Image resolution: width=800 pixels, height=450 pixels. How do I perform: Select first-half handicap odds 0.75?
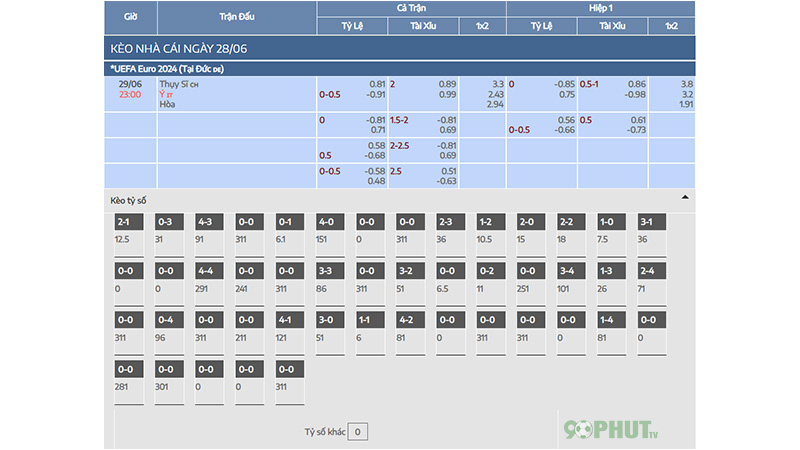click(x=566, y=94)
